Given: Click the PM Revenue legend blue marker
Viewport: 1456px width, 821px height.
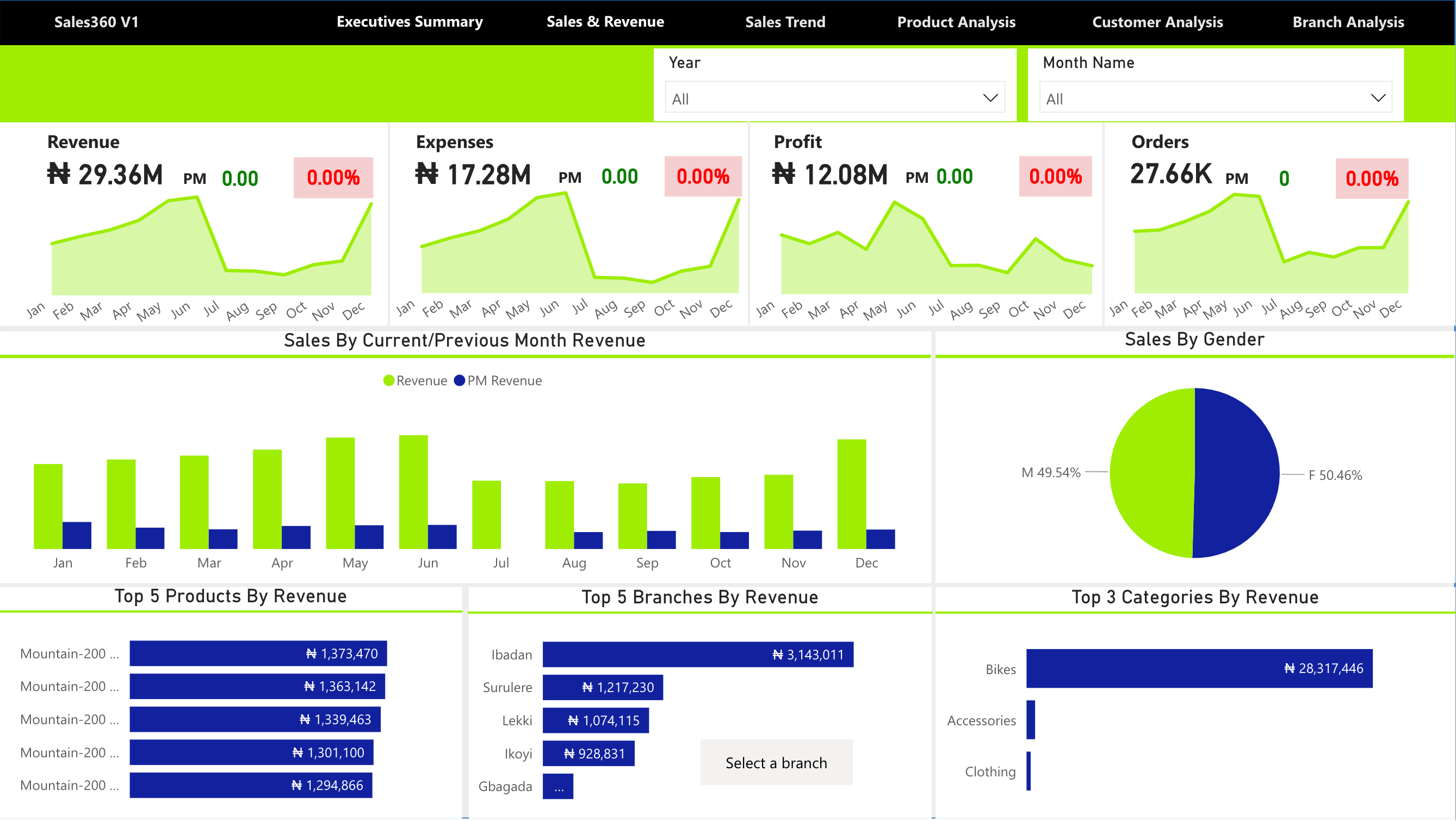Looking at the screenshot, I should pyautogui.click(x=460, y=381).
